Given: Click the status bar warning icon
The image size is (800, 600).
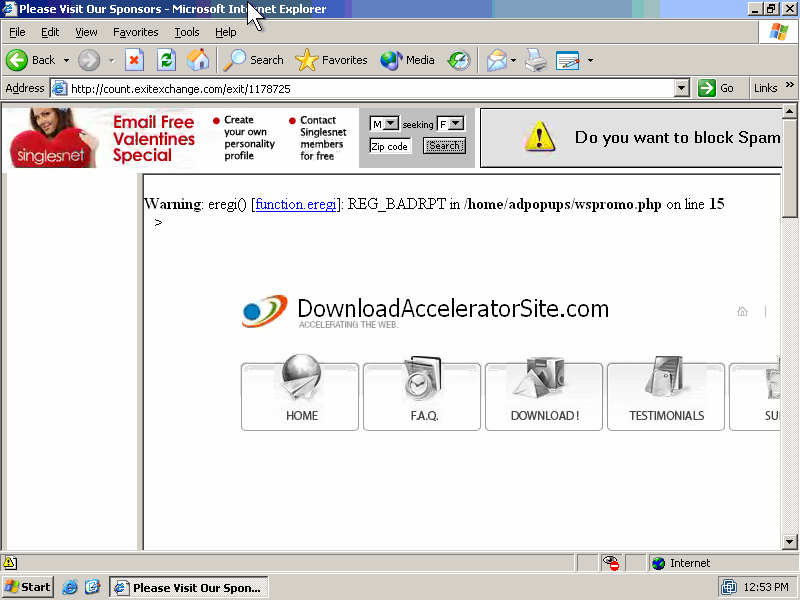Looking at the screenshot, I should (10, 563).
